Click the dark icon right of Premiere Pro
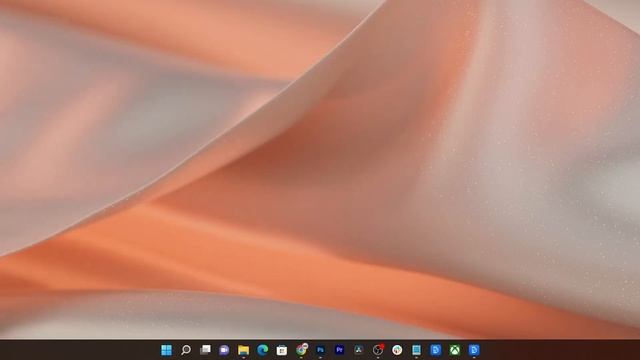This screenshot has width=640, height=360. [359, 350]
